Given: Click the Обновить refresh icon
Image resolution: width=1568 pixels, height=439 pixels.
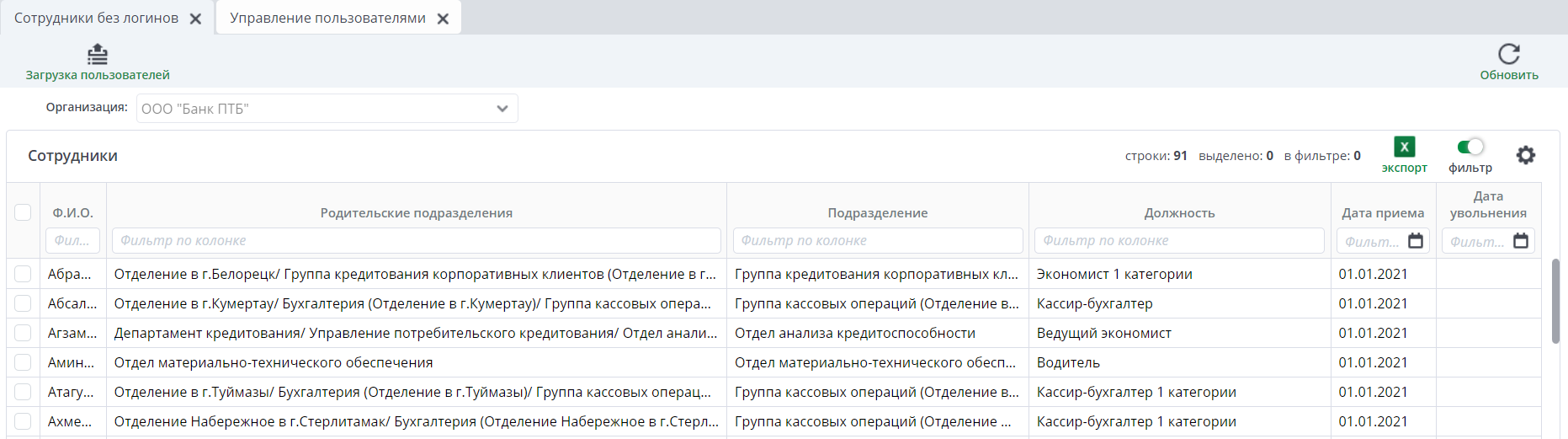Looking at the screenshot, I should click(1509, 54).
